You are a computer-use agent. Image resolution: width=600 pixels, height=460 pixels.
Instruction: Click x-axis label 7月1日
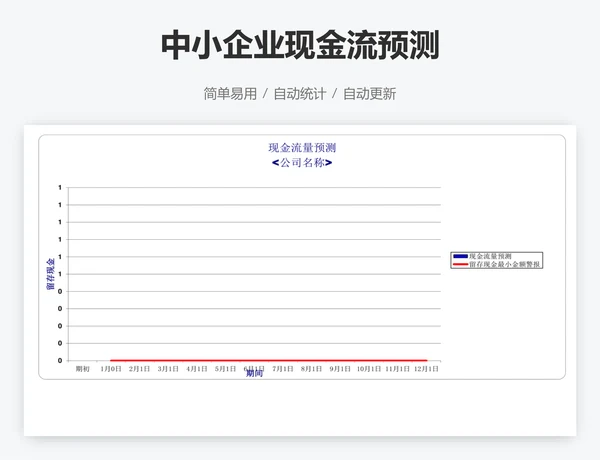pos(283,369)
